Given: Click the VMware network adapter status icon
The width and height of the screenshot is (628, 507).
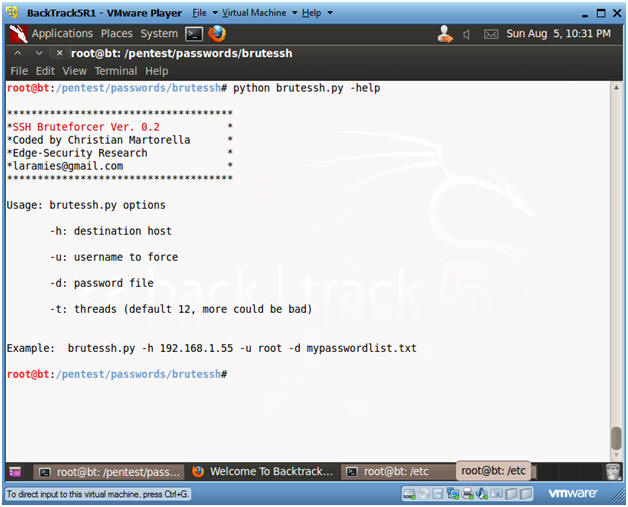Looking at the screenshot, I should (x=453, y=494).
